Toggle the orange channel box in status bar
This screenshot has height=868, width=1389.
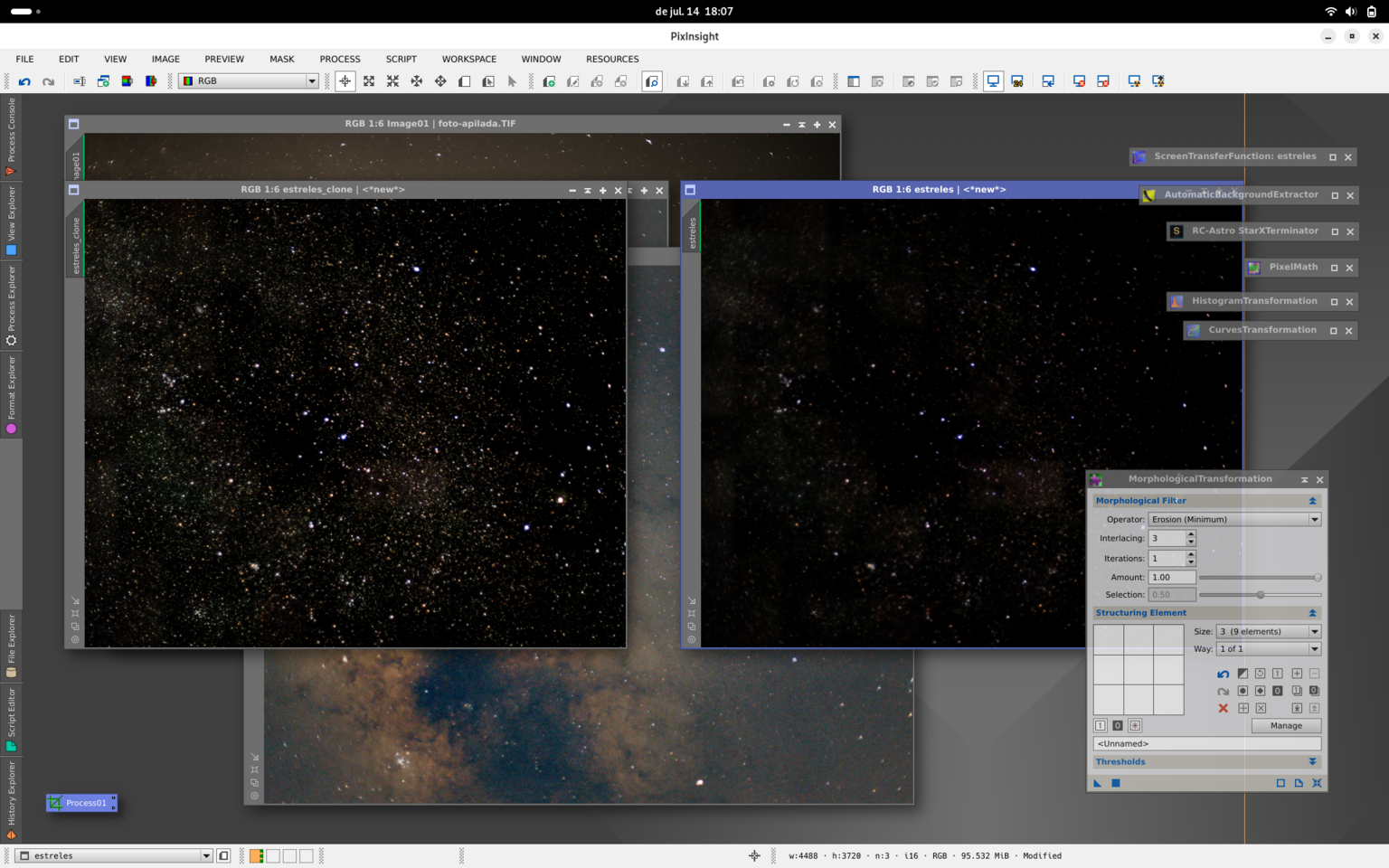click(257, 855)
